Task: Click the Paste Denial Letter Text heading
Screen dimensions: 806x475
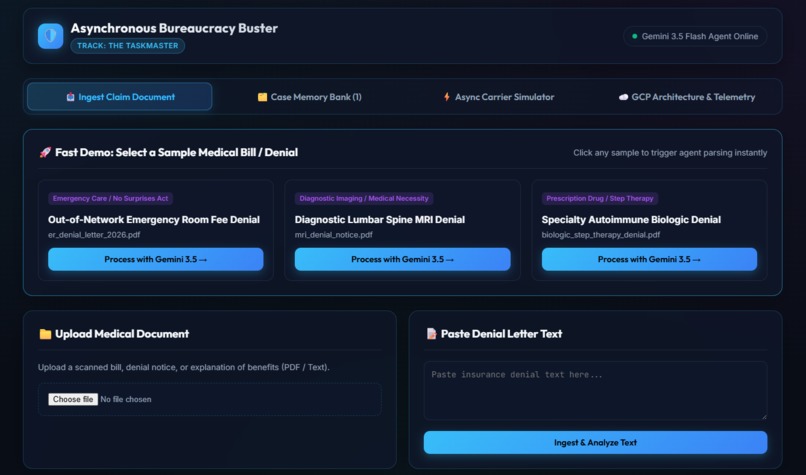Action: click(x=501, y=334)
